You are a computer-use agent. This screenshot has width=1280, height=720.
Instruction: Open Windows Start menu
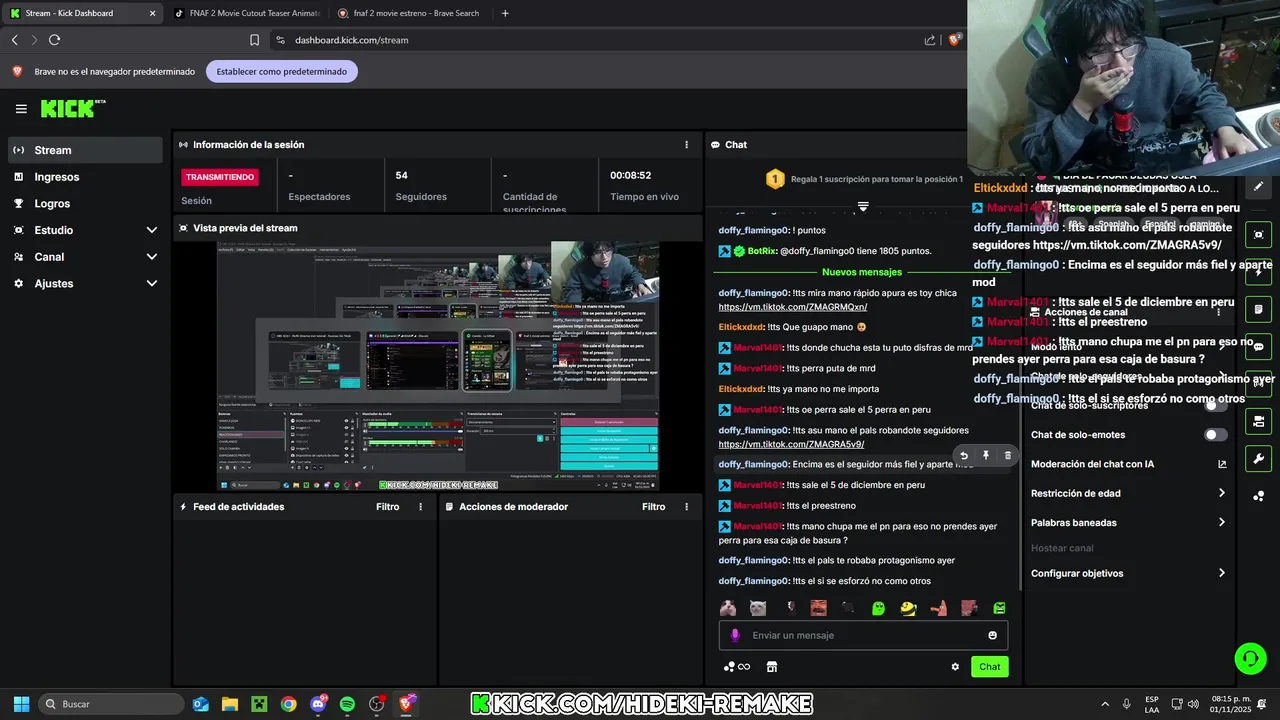[21, 704]
